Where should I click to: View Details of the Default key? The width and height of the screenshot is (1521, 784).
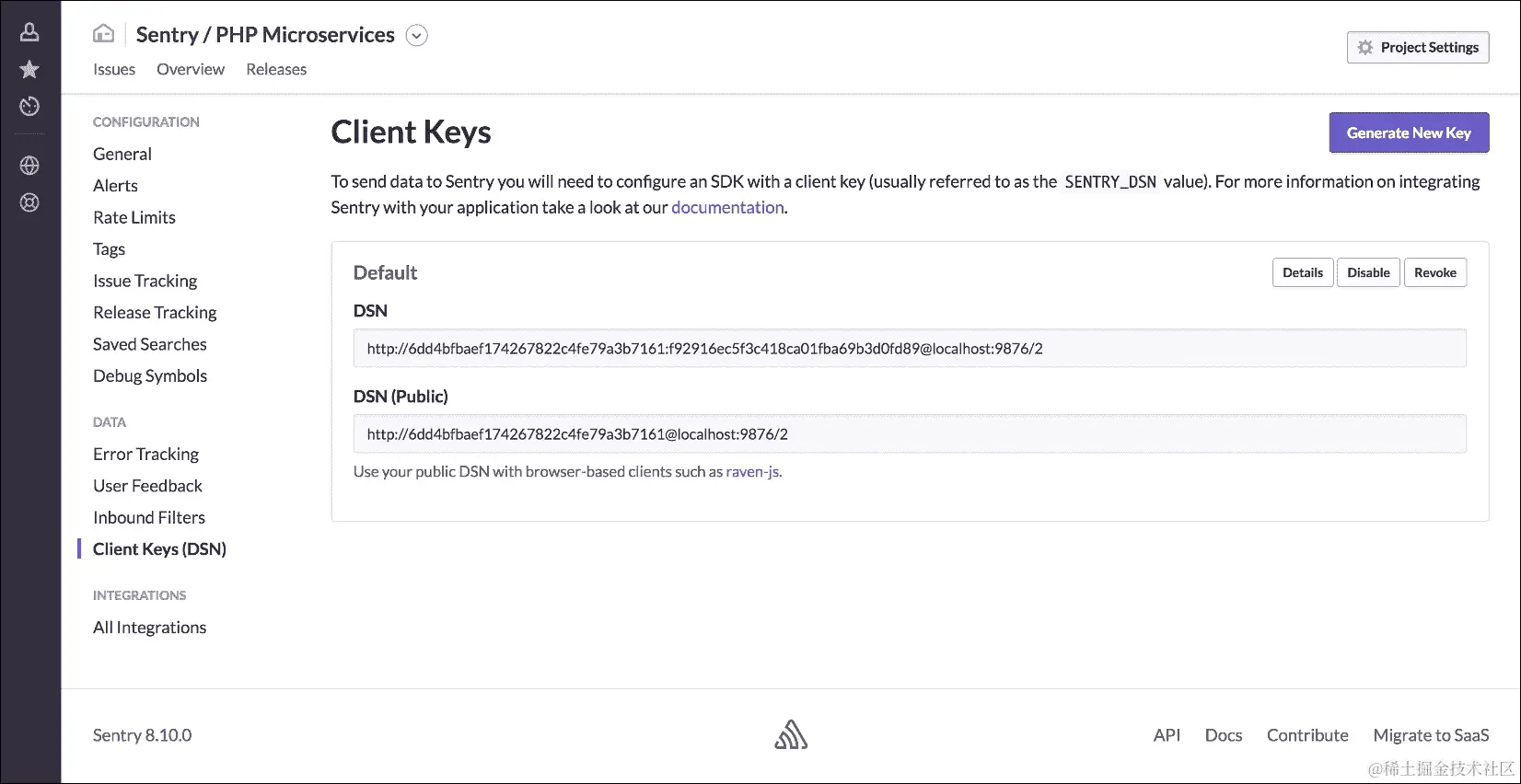[1302, 272]
